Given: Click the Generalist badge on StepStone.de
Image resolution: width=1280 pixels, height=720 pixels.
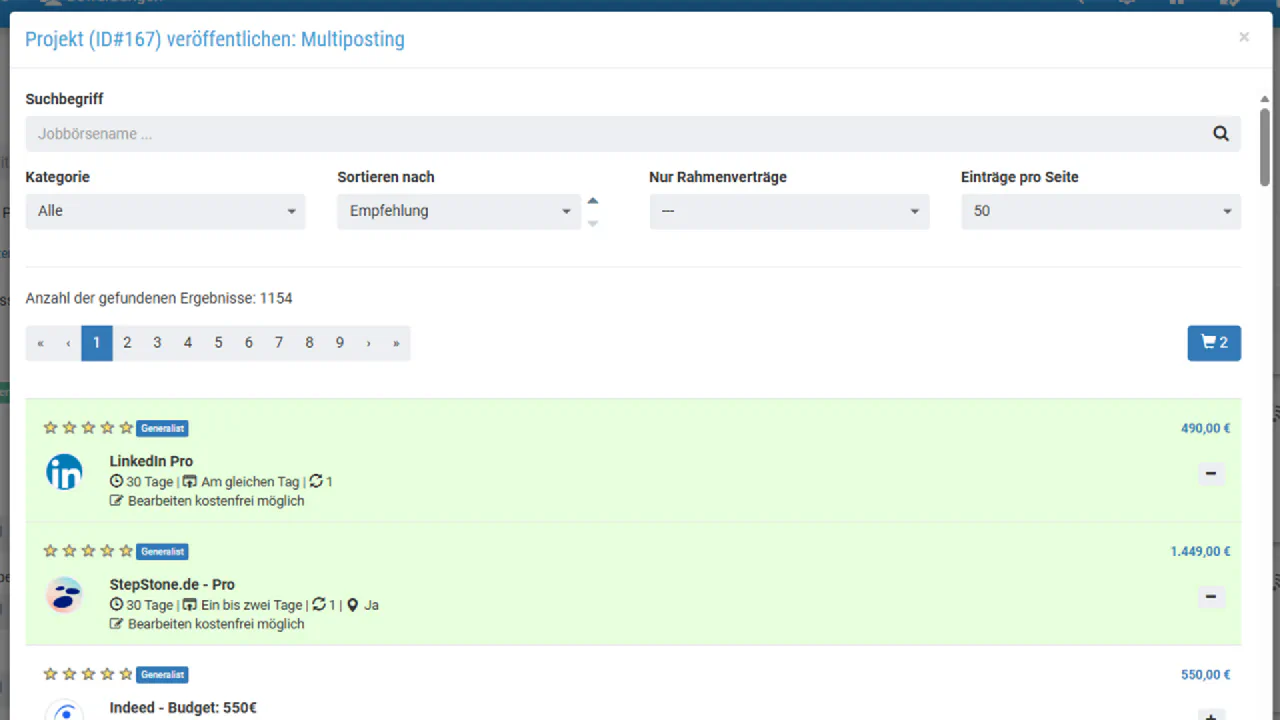Looking at the screenshot, I should pos(162,551).
